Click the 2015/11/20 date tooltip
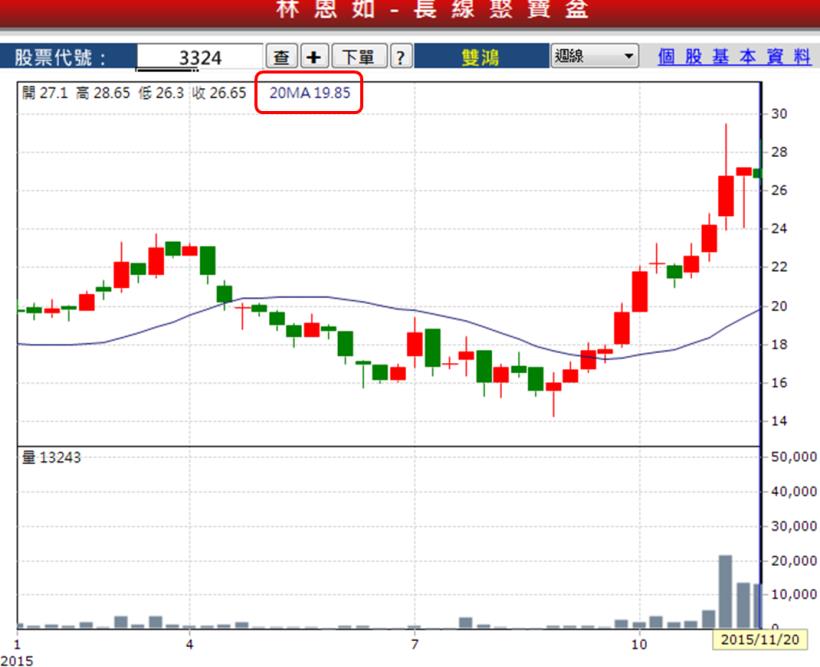Image resolution: width=820 pixels, height=667 pixels. [760, 639]
